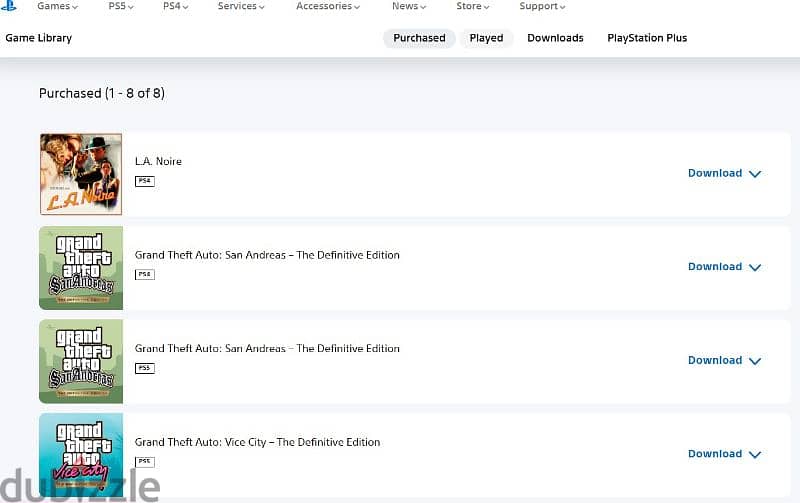Expand Download options for L.A. Noire

(x=724, y=173)
